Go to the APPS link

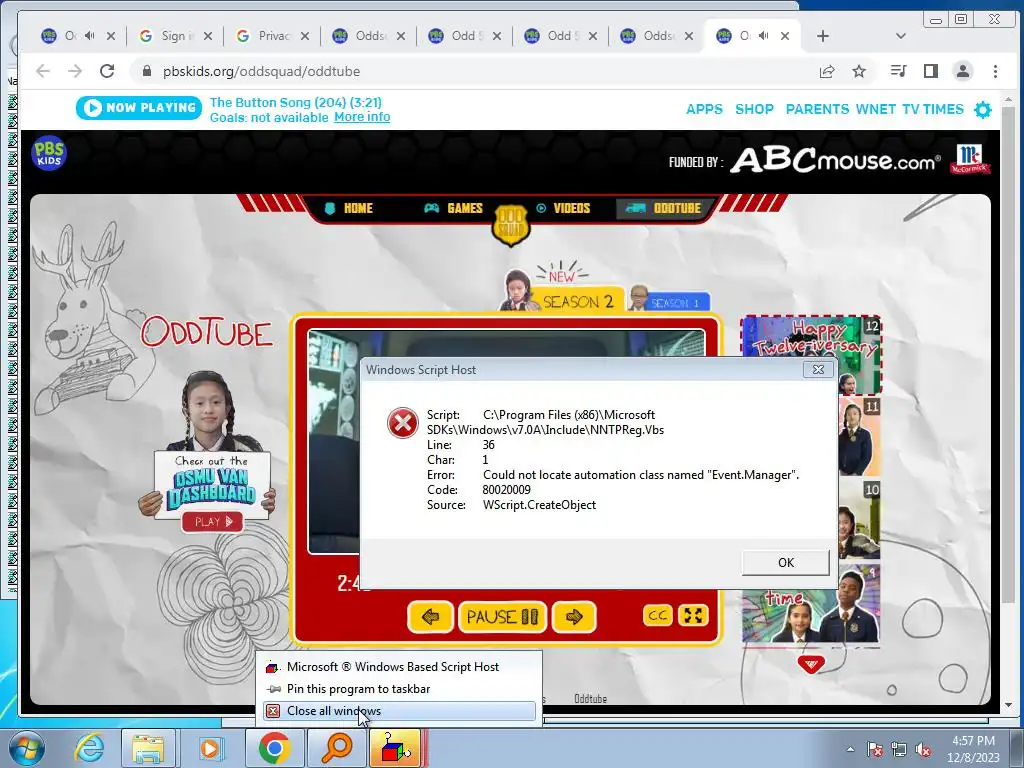pos(704,109)
